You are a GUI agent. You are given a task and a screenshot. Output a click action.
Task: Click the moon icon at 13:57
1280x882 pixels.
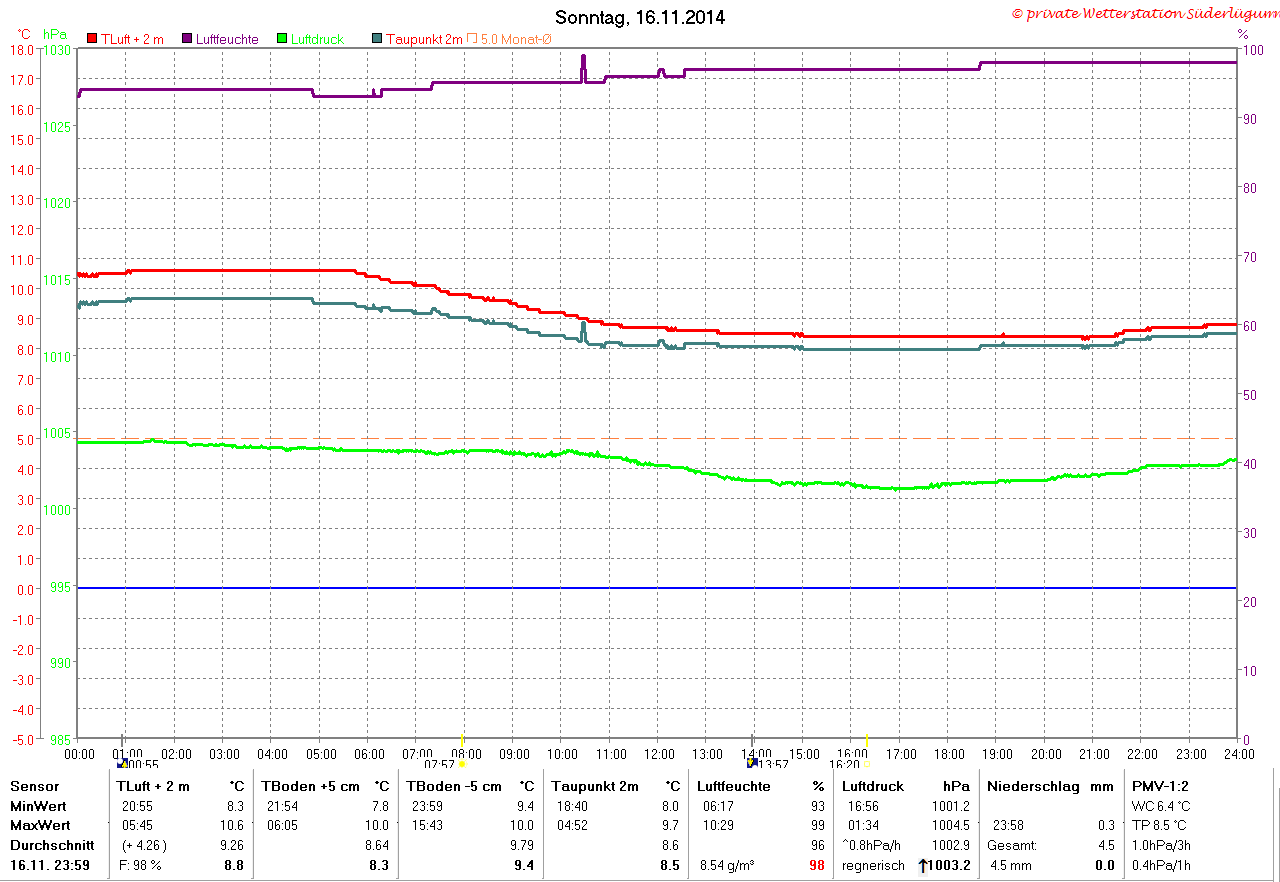751,763
